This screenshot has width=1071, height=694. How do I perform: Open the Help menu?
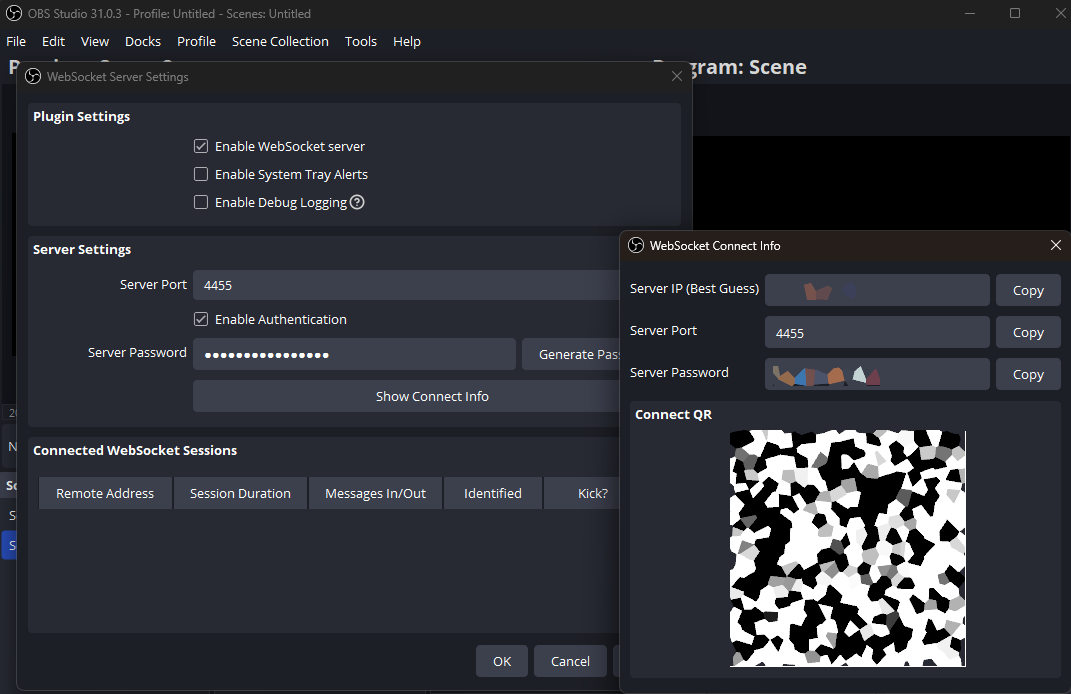click(406, 42)
